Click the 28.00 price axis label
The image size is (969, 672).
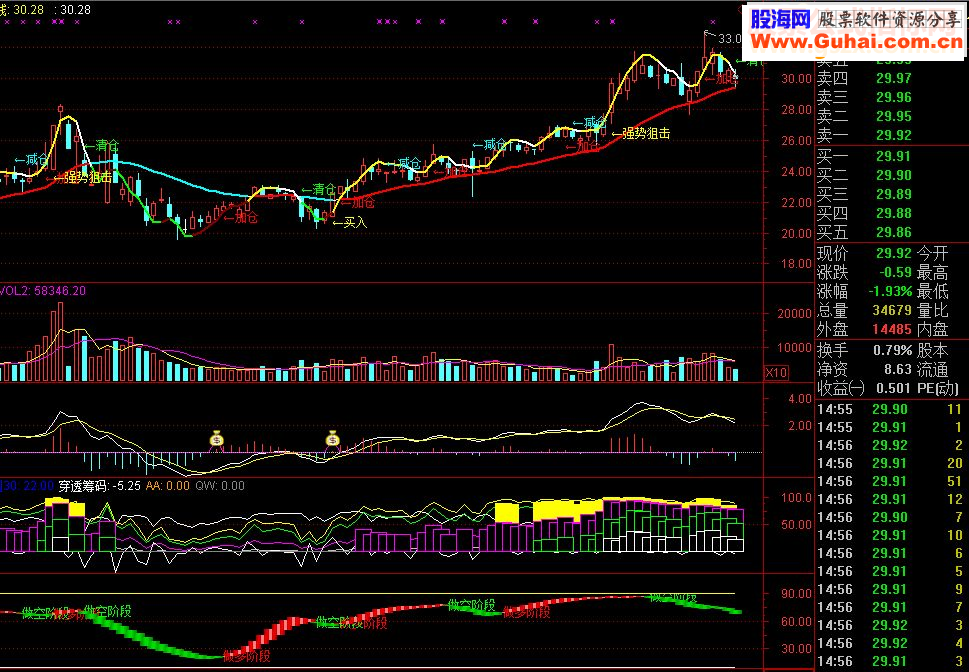tap(796, 109)
